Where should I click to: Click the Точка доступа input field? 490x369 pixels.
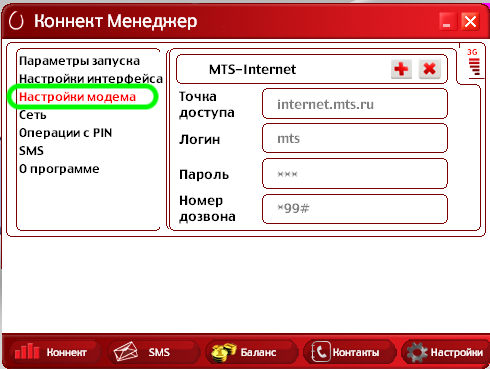(355, 104)
